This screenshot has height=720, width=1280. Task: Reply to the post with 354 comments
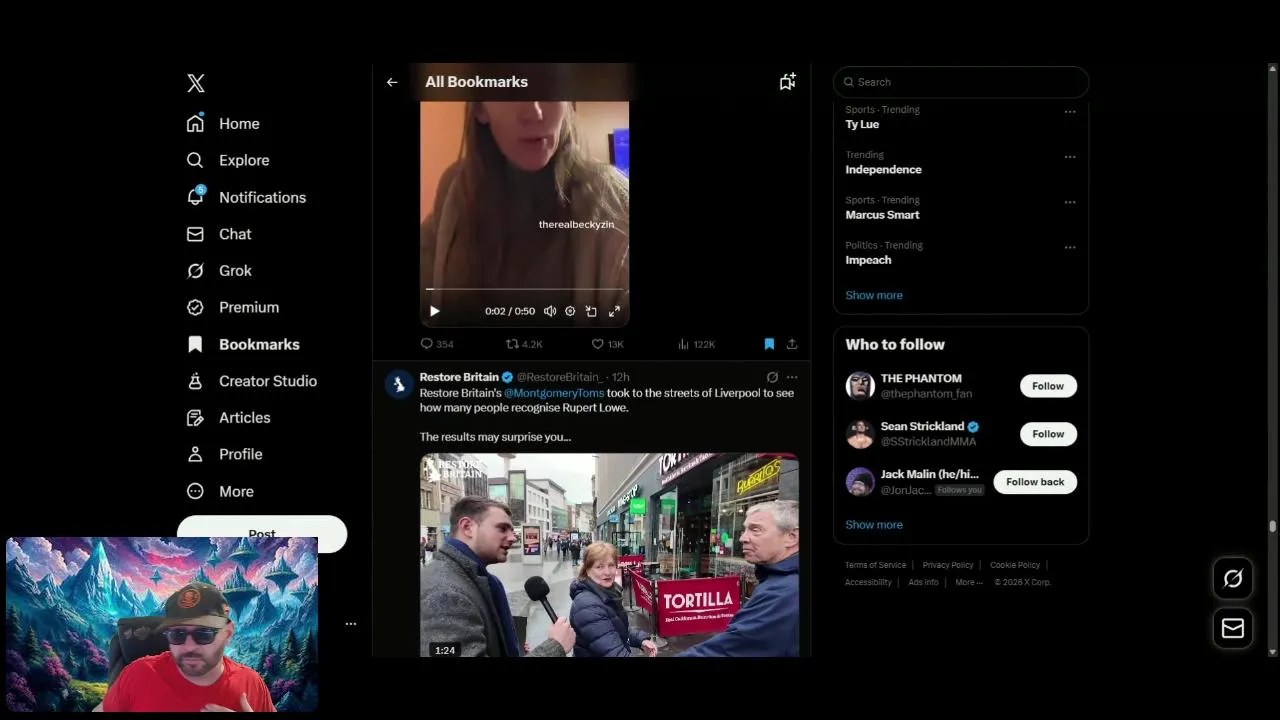point(437,344)
